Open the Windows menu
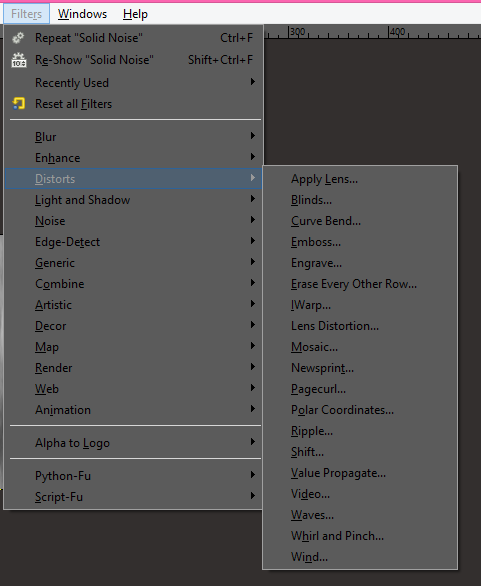 pos(82,14)
